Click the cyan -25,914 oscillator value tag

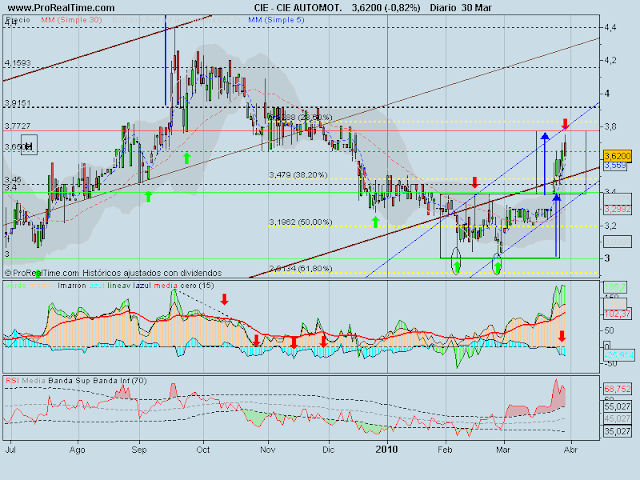tap(619, 356)
